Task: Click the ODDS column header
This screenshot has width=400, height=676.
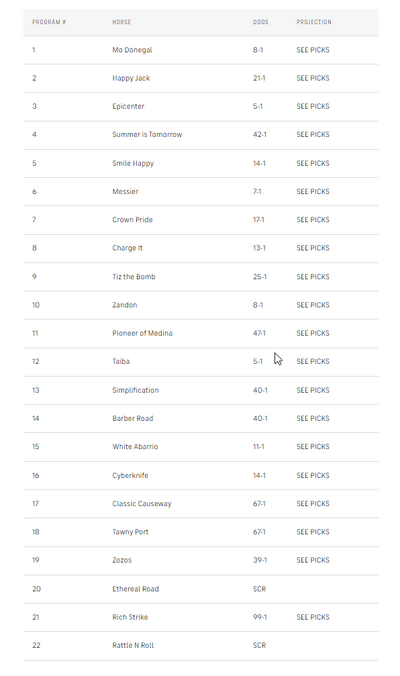Action: pos(260,22)
